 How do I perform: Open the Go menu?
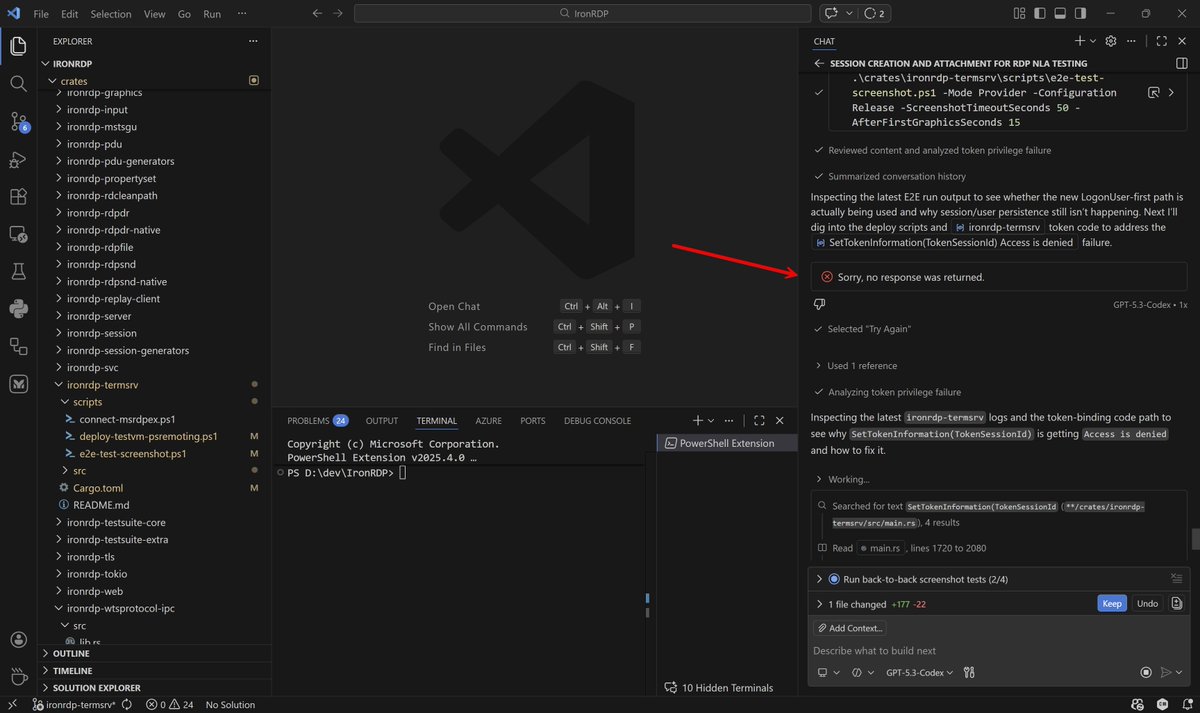pos(184,14)
